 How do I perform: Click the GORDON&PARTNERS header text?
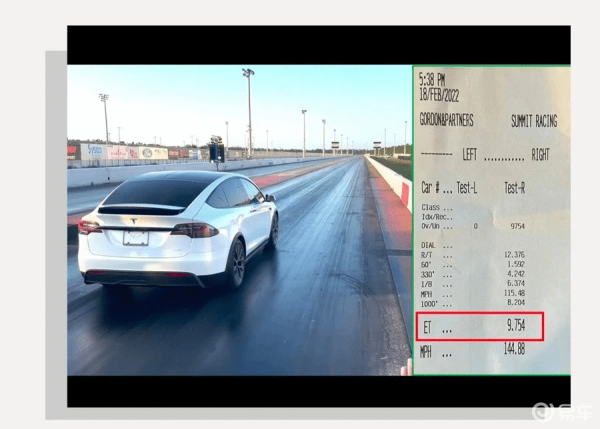(446, 122)
